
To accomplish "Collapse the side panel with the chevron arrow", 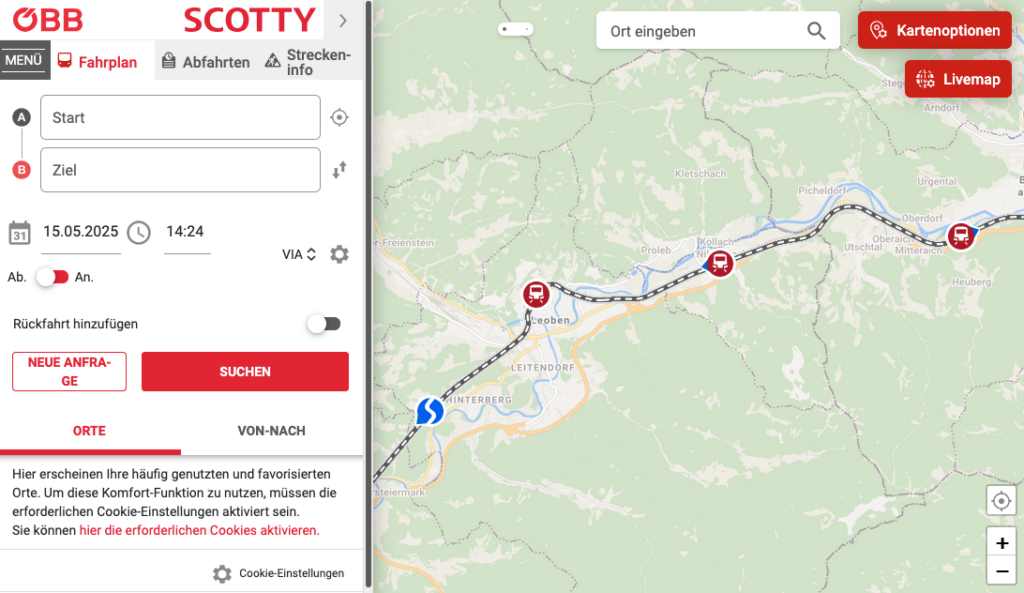I will click(343, 20).
